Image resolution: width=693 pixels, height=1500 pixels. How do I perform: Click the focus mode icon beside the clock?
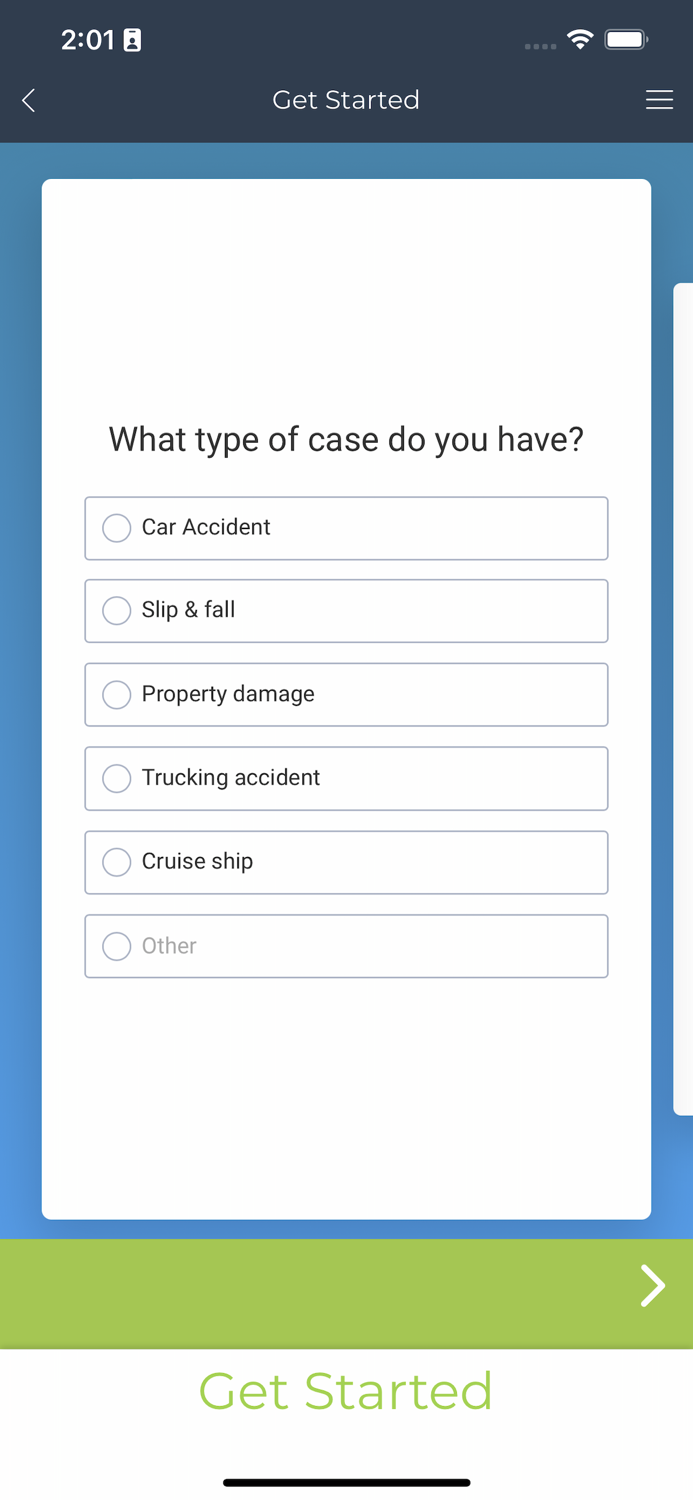click(134, 40)
